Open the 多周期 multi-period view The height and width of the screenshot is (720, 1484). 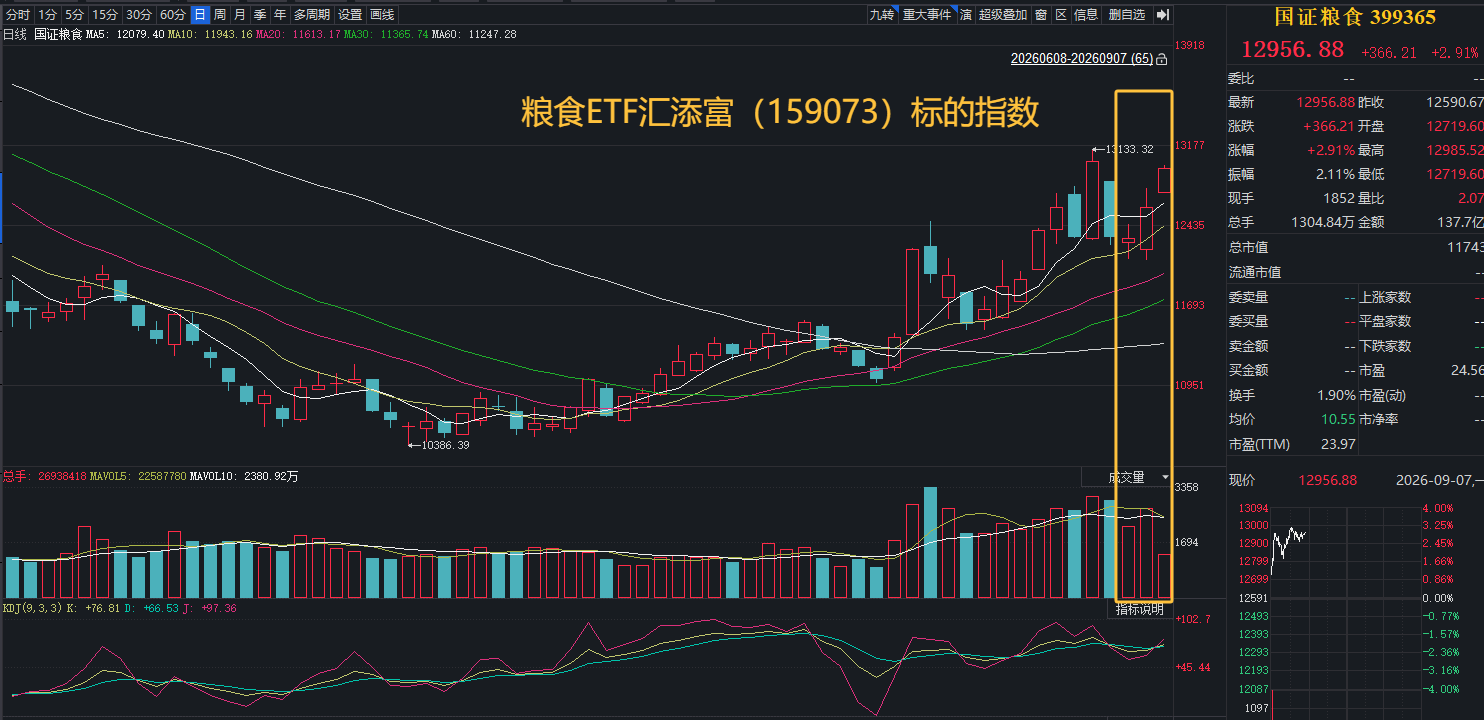pyautogui.click(x=312, y=15)
